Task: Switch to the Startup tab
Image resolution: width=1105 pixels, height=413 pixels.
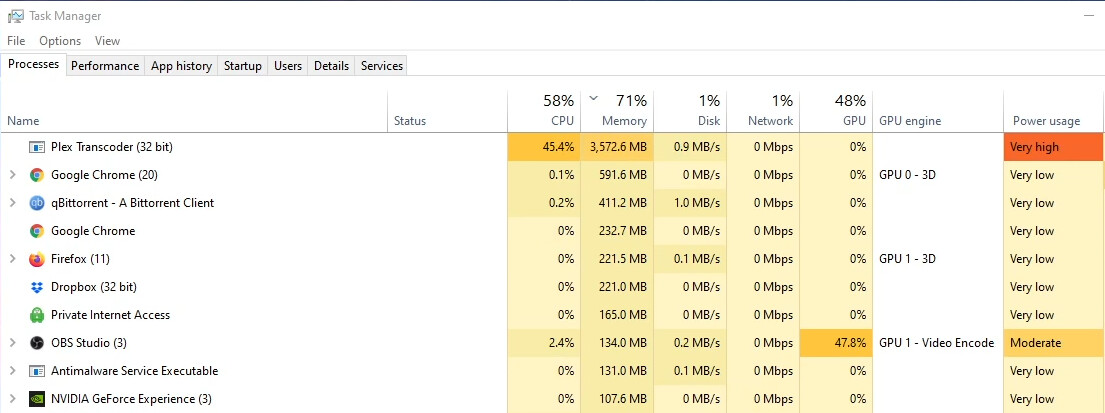Action: 242,66
